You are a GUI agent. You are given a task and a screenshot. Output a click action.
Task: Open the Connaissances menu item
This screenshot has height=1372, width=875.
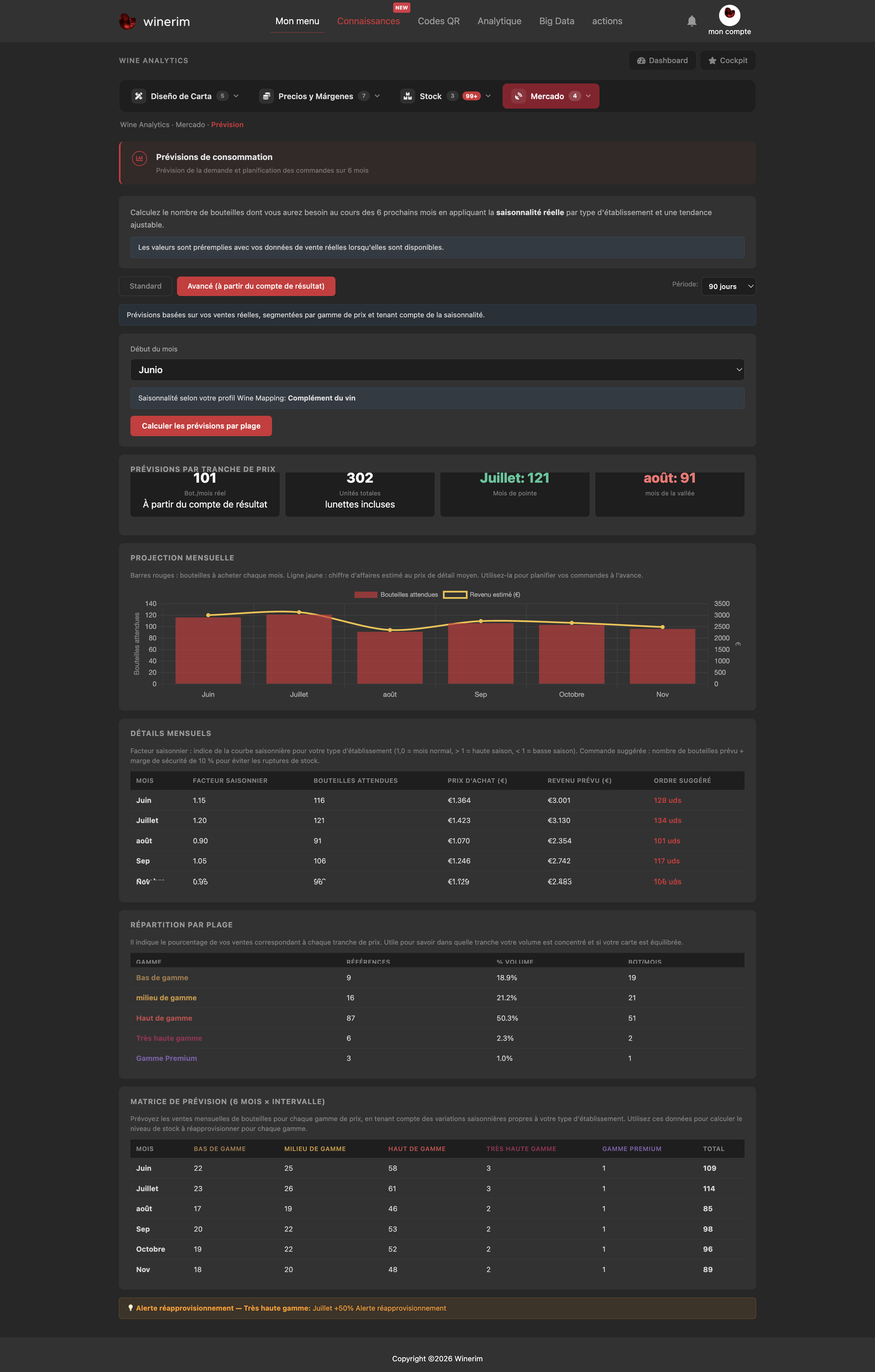click(x=369, y=21)
